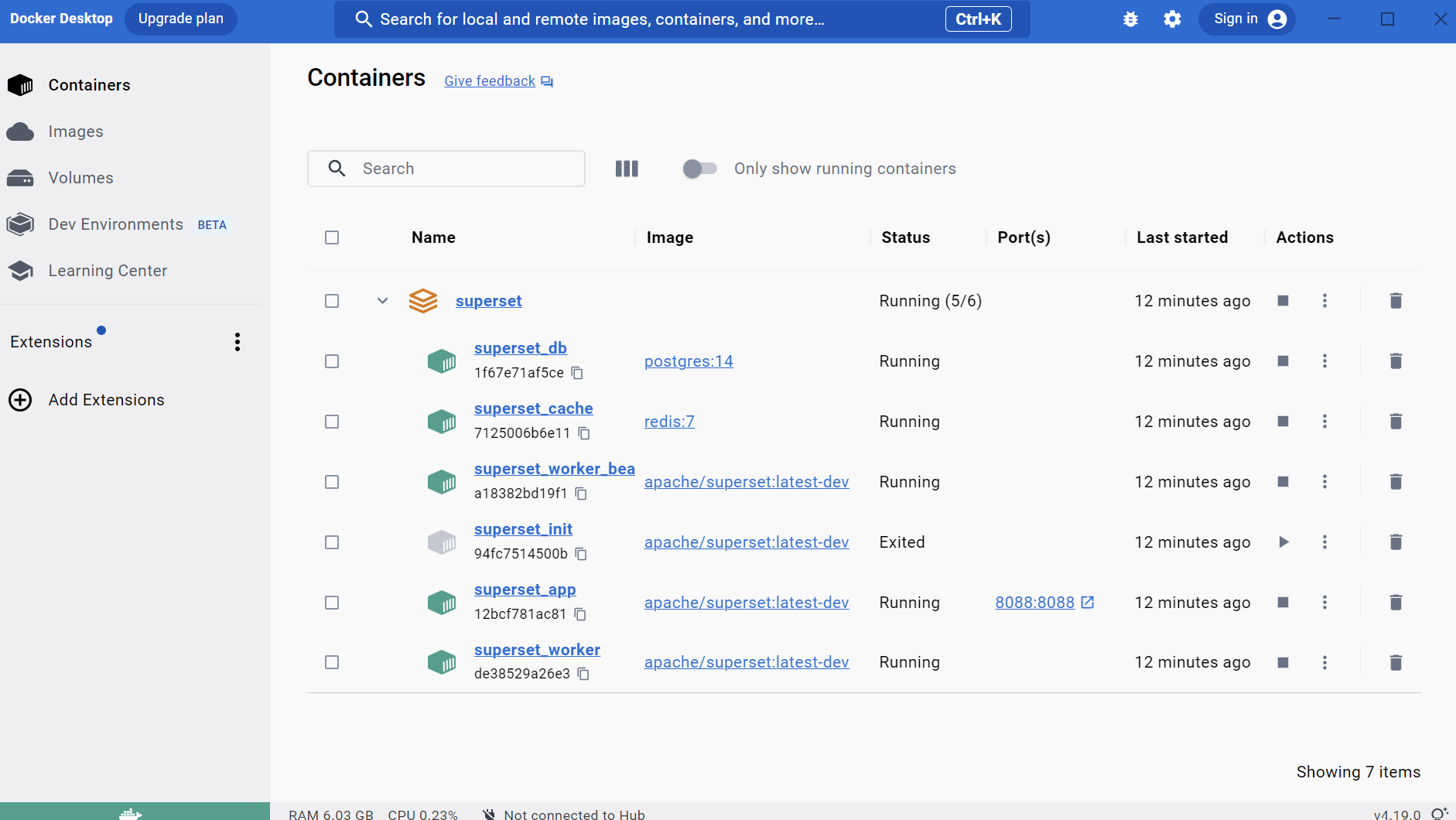
Task: Click the containers Search field
Action: [x=446, y=169]
